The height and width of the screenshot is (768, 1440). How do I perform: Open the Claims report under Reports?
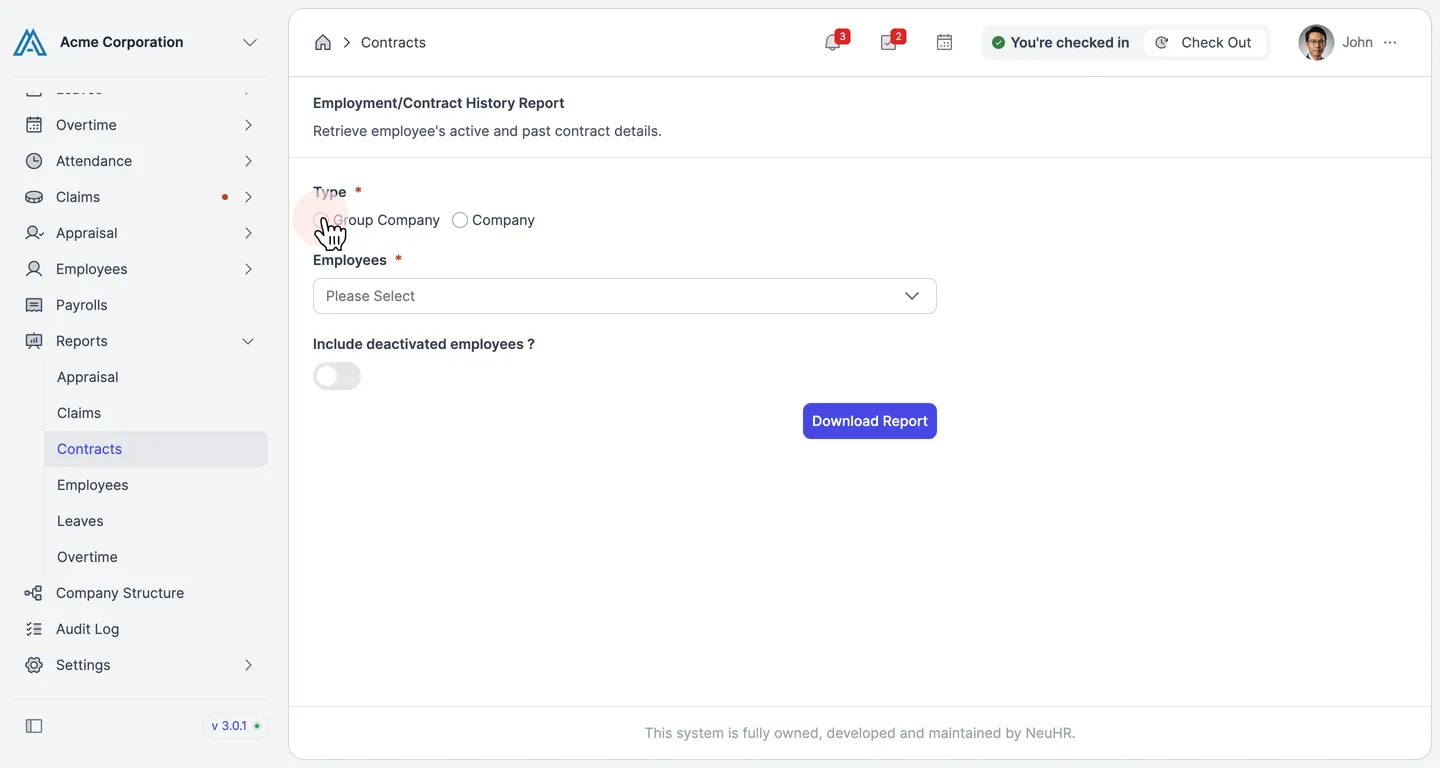click(156, 413)
